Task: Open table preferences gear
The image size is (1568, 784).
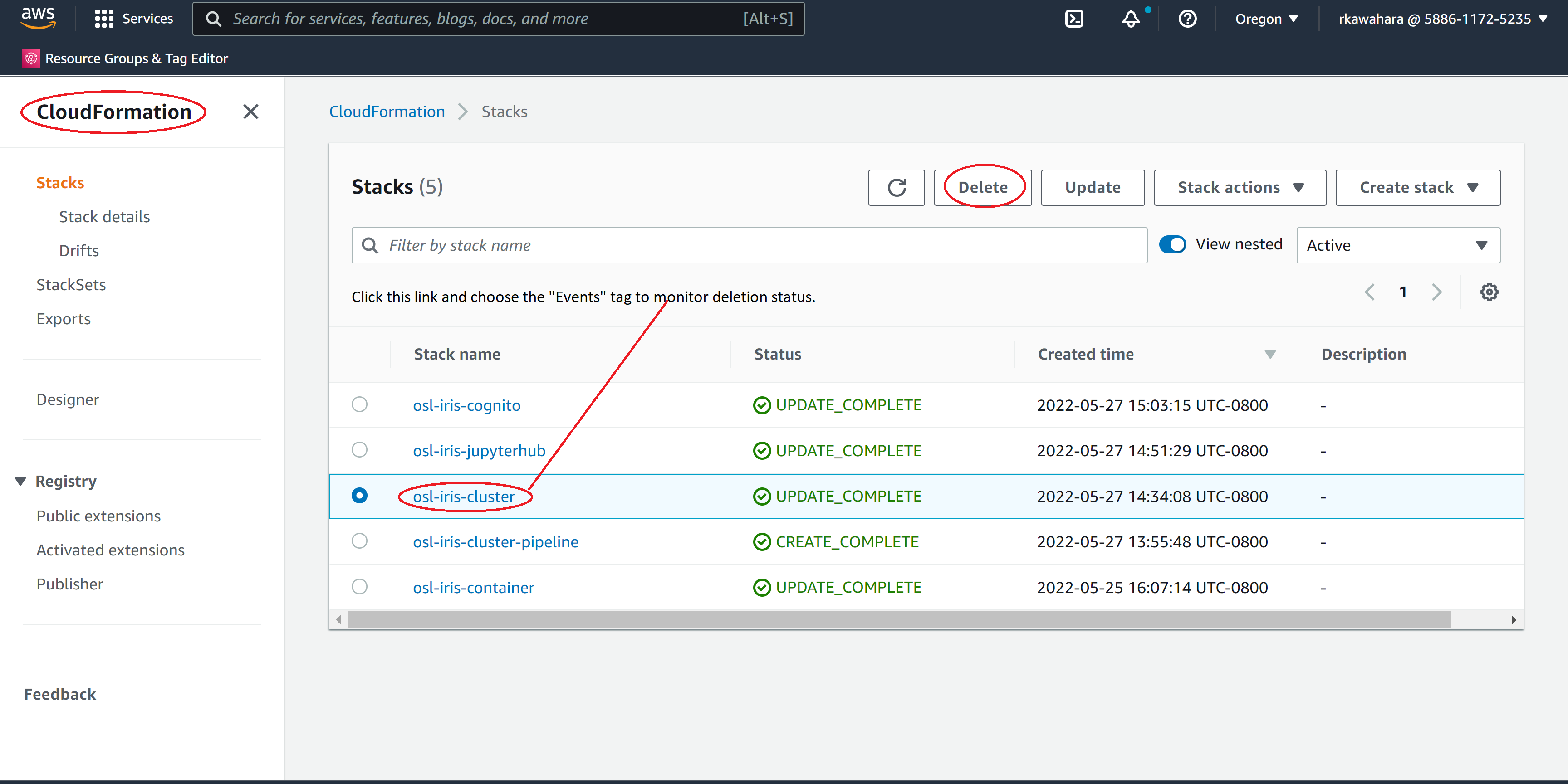Action: 1490,292
